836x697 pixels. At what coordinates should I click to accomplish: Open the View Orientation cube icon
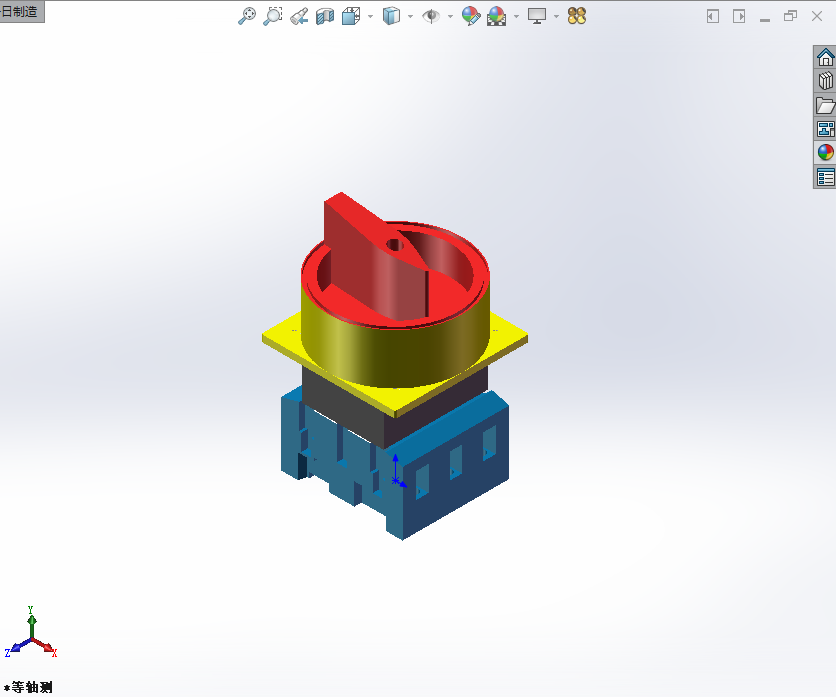pos(351,16)
